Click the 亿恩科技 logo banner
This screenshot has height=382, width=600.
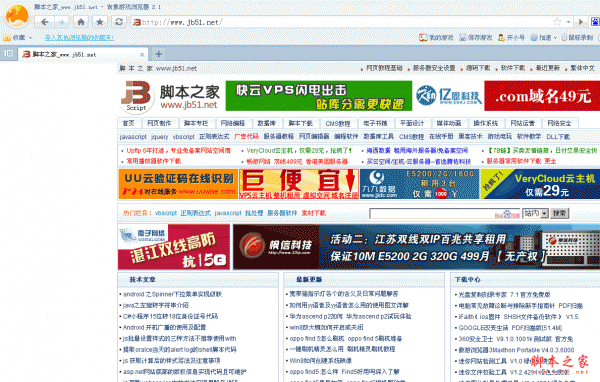(448, 96)
